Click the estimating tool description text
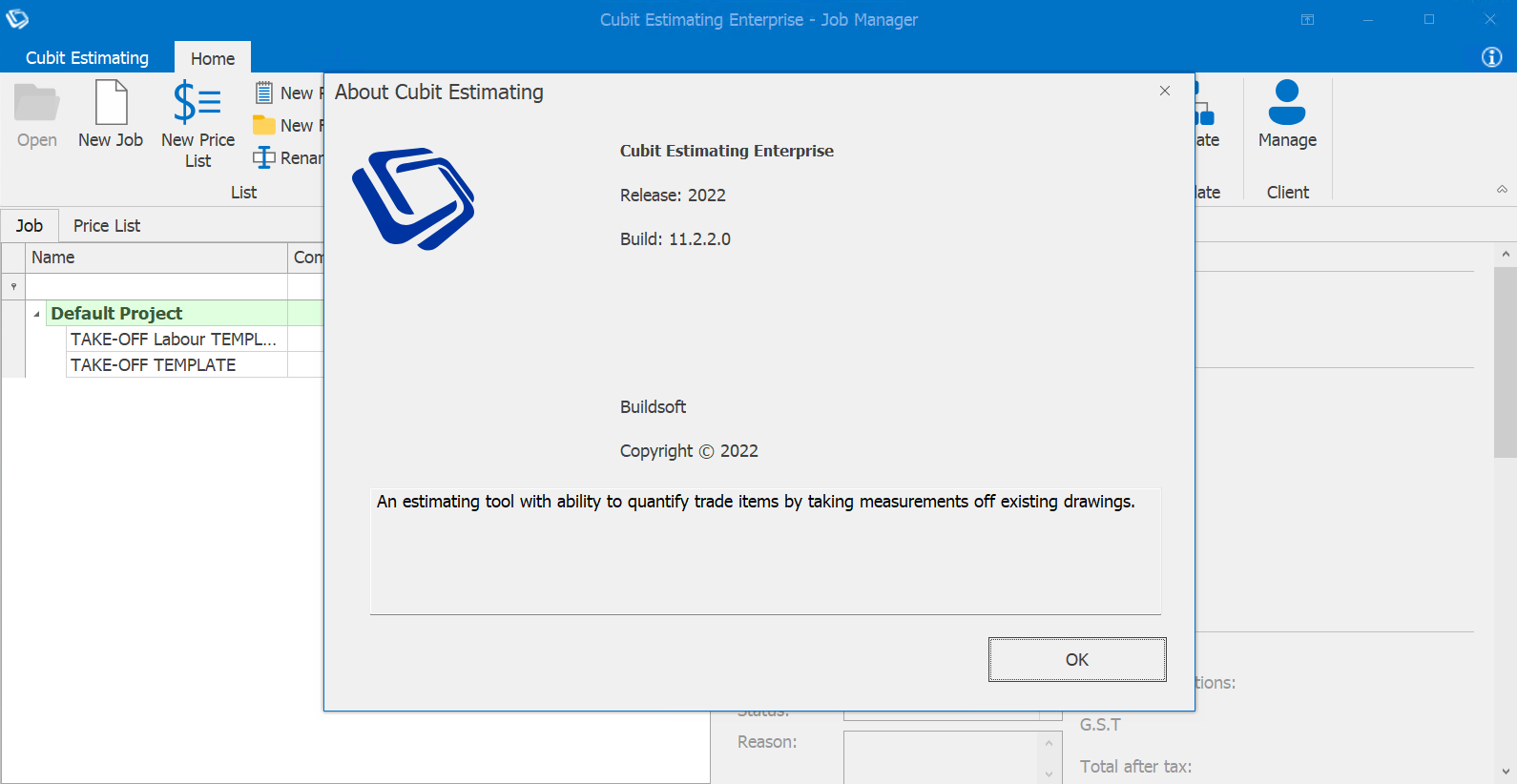 pos(756,502)
